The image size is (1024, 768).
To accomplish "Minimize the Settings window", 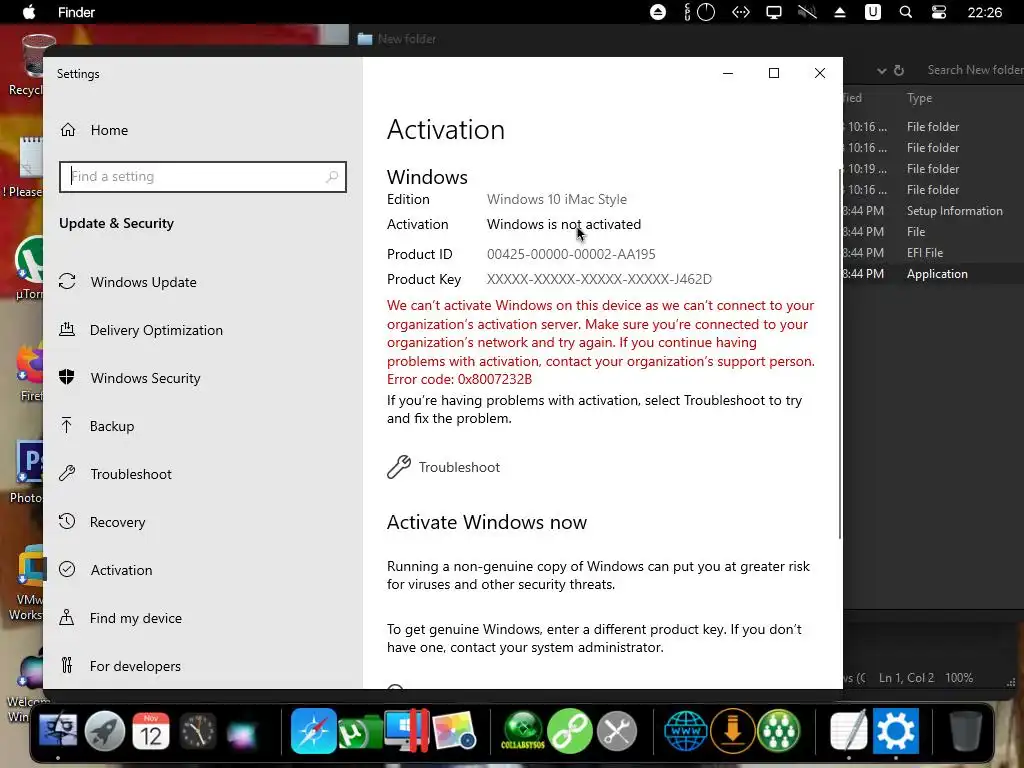I will click(x=728, y=73).
